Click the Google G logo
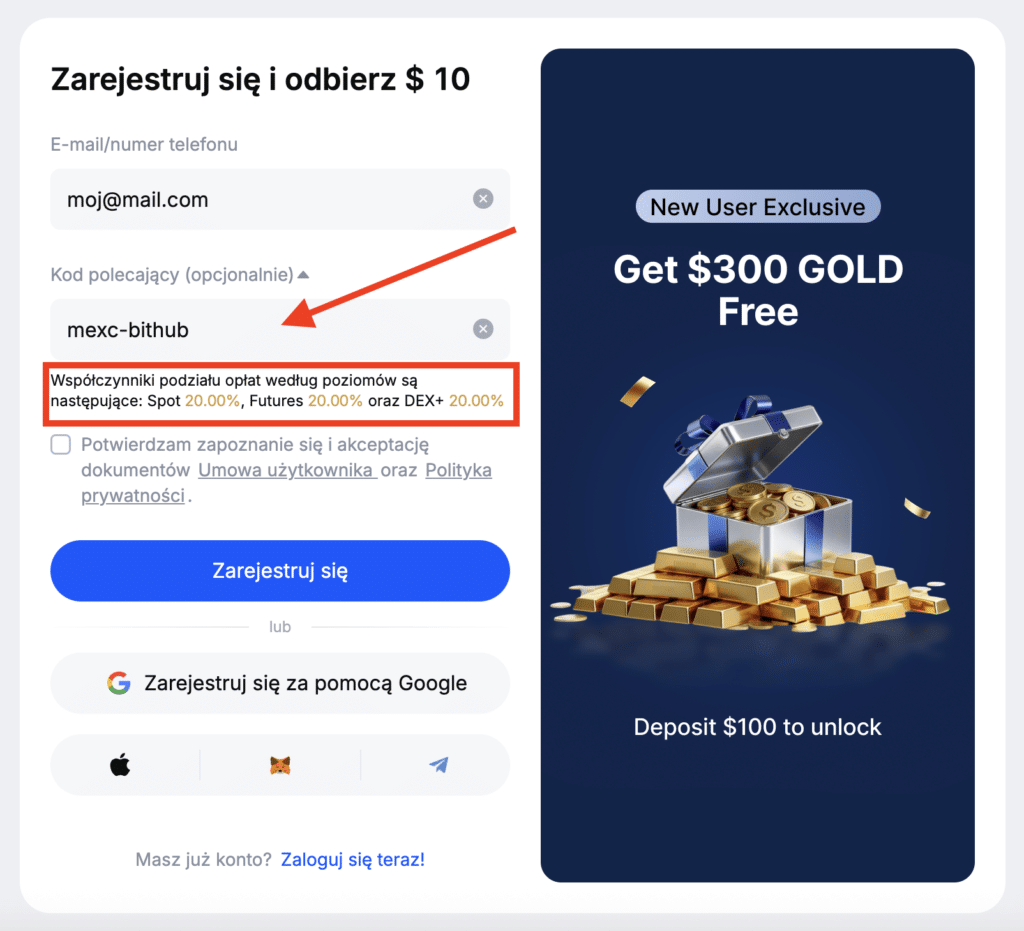 click(119, 683)
